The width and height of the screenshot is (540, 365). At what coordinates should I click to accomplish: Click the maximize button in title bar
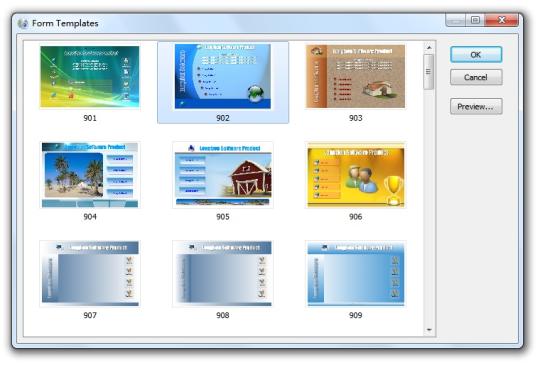[x=475, y=20]
